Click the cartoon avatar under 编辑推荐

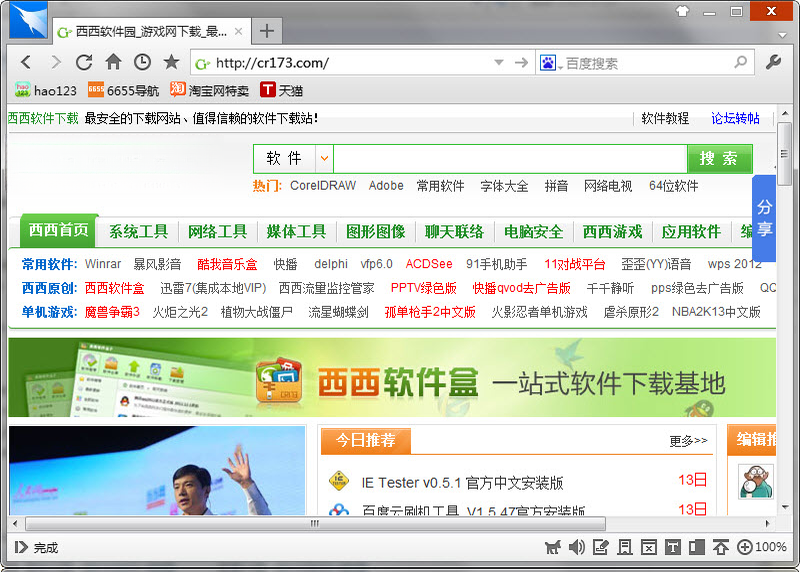pos(756,481)
